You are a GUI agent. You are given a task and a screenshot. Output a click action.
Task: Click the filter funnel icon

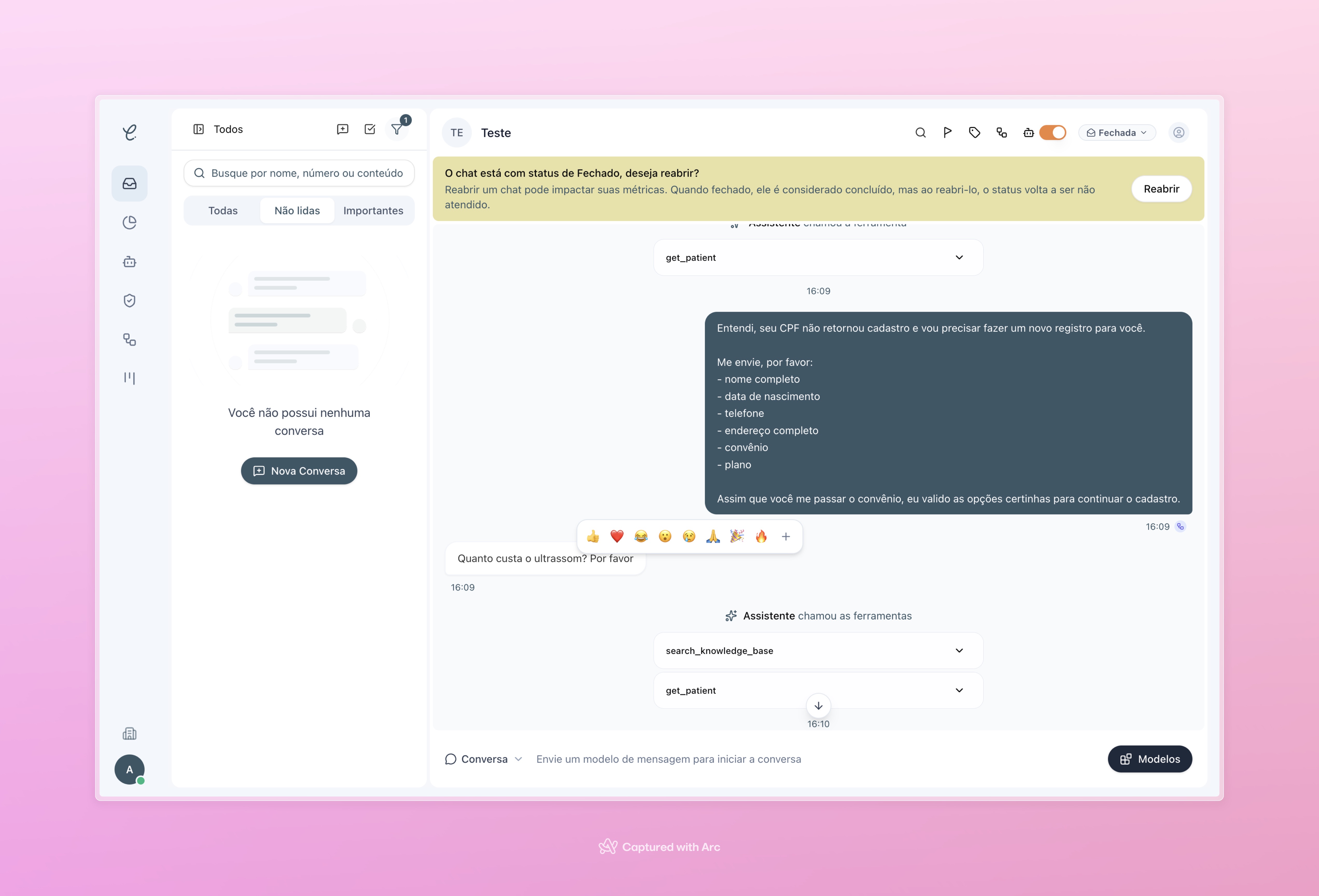[397, 129]
